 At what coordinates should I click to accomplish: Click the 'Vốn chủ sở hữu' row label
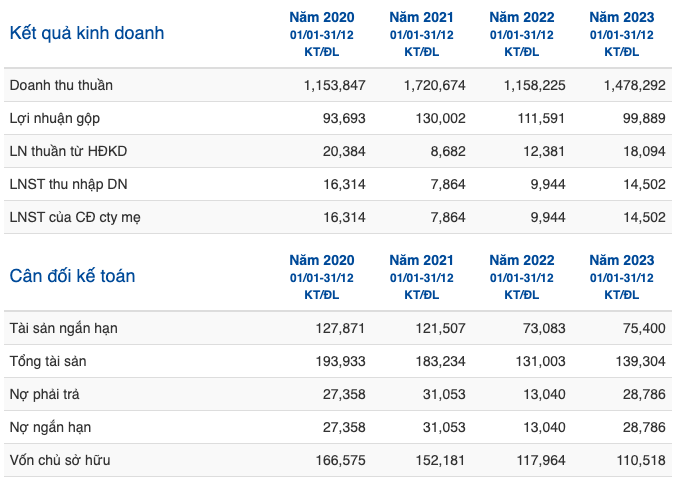click(x=60, y=460)
